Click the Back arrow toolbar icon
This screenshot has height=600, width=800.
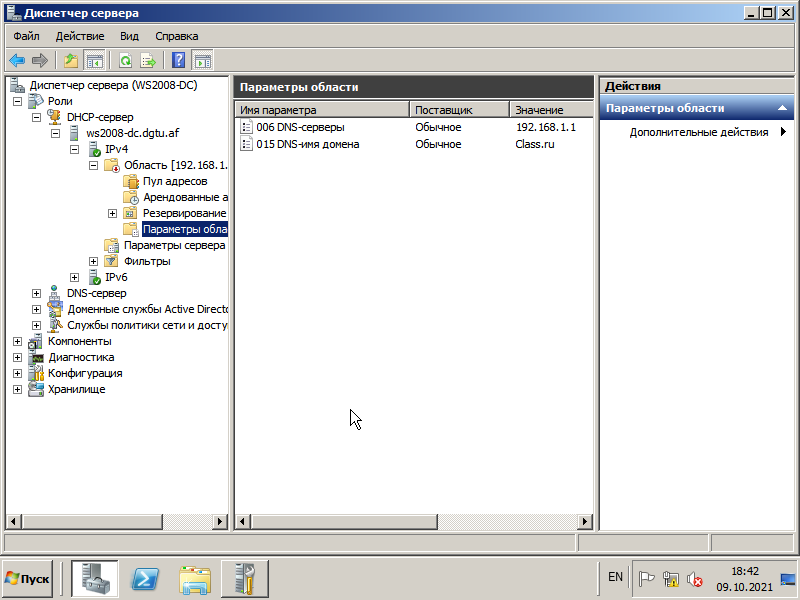tap(17, 61)
